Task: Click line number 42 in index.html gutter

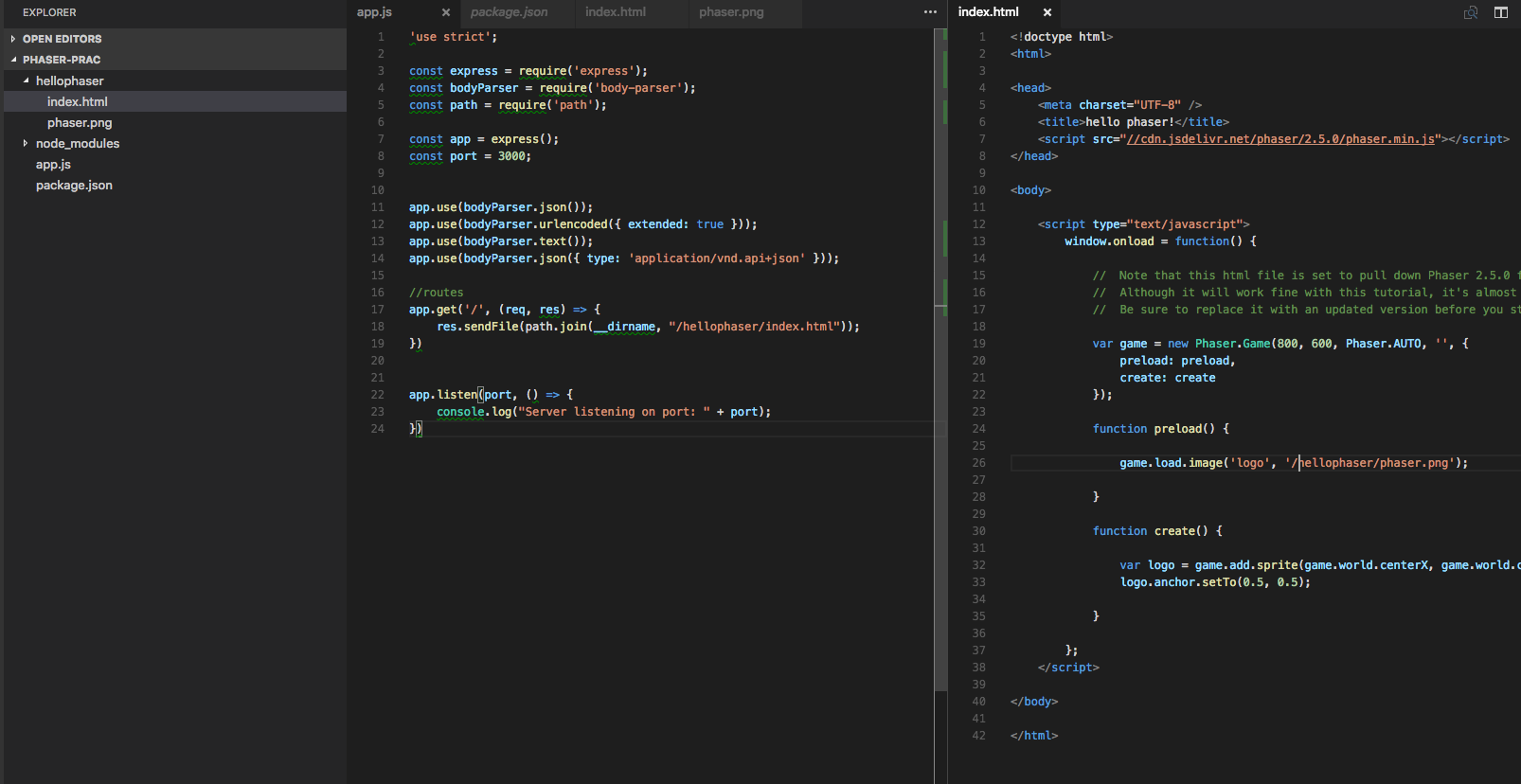Action: click(979, 736)
